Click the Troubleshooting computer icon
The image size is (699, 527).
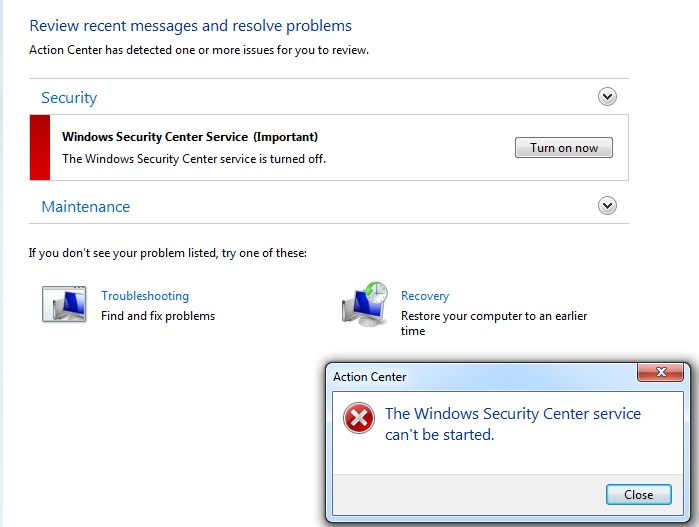click(x=64, y=304)
